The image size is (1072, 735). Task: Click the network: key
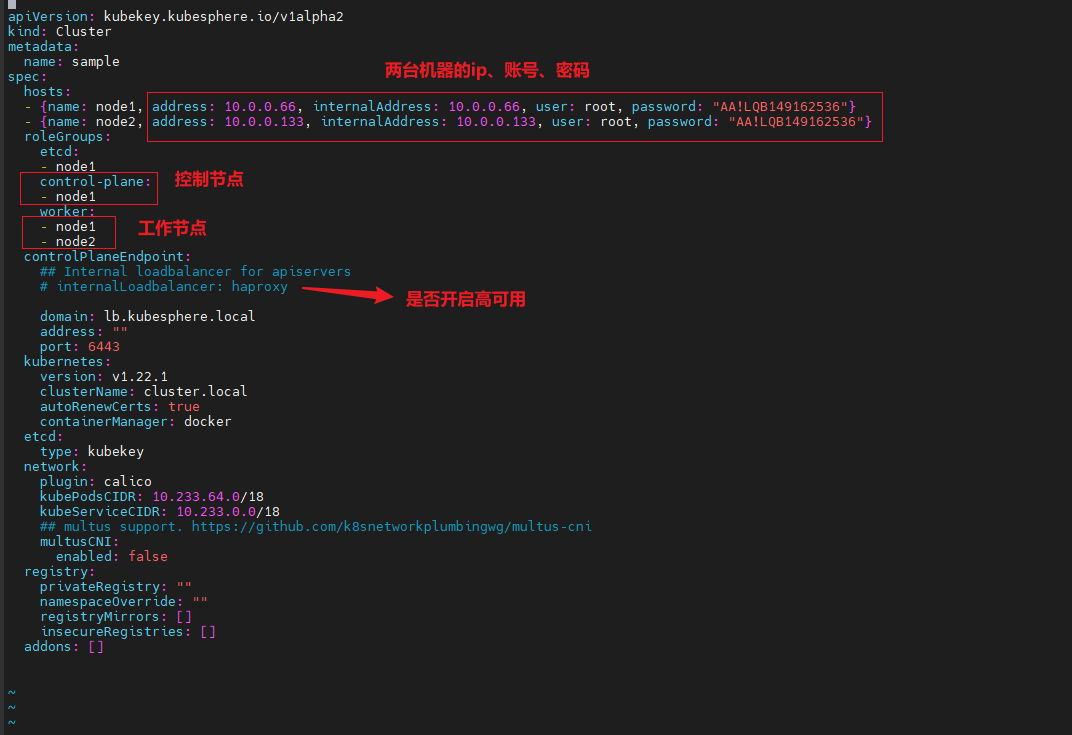point(55,467)
